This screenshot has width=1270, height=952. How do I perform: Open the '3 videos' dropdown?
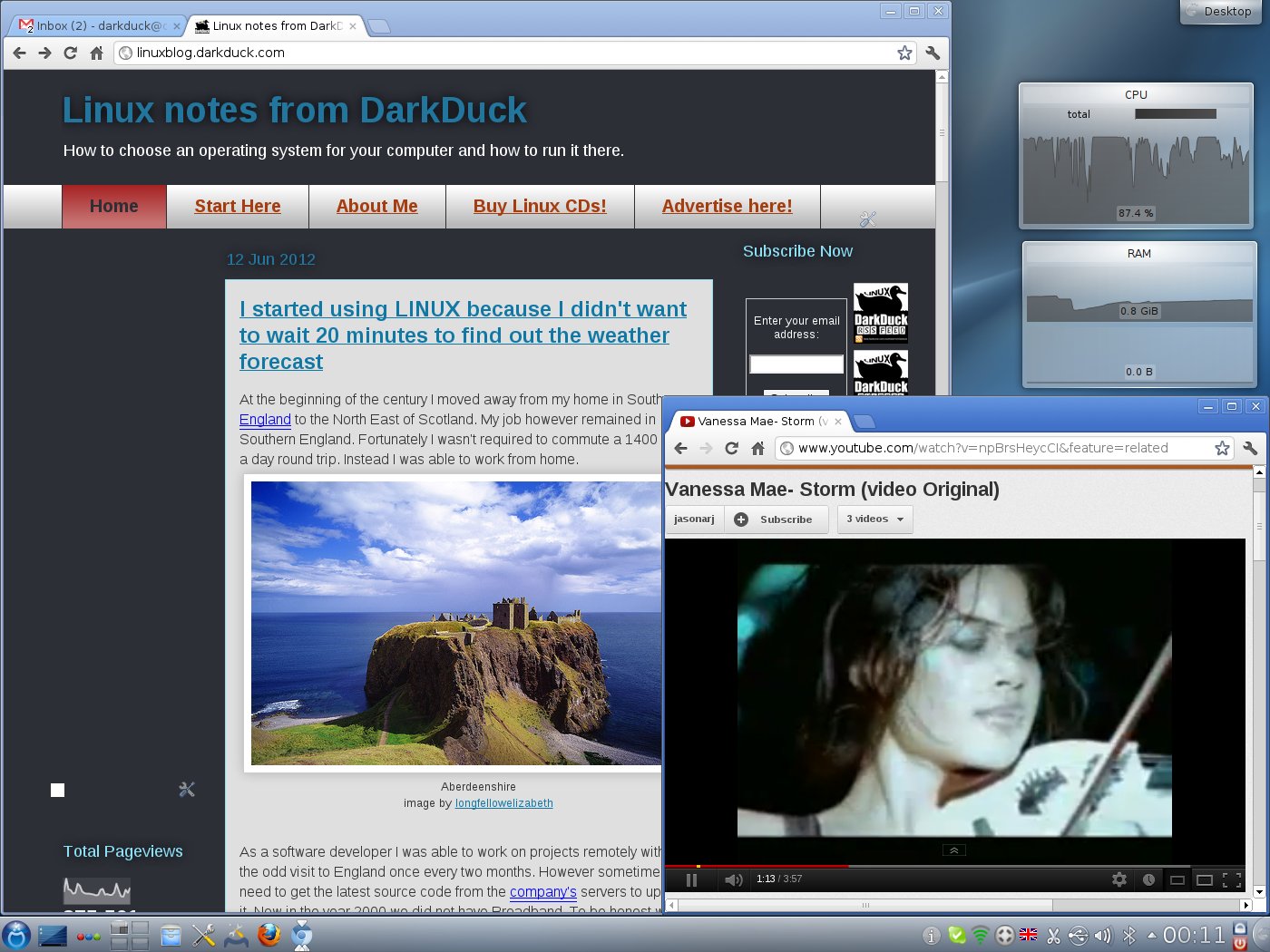pos(874,520)
